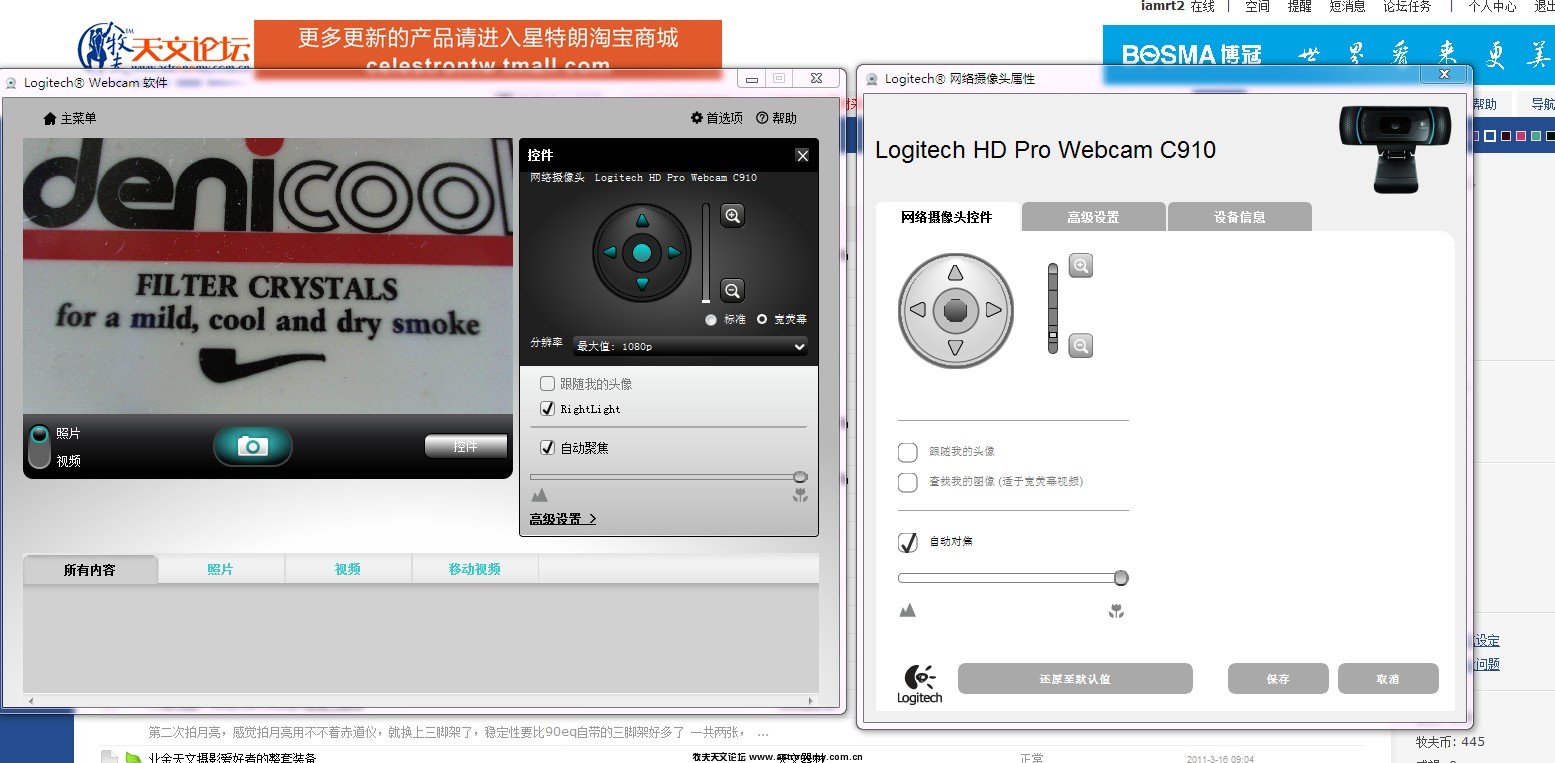Viewport: 1555px width, 763px height.
Task: Click 取消 cancel button
Action: tap(1388, 679)
